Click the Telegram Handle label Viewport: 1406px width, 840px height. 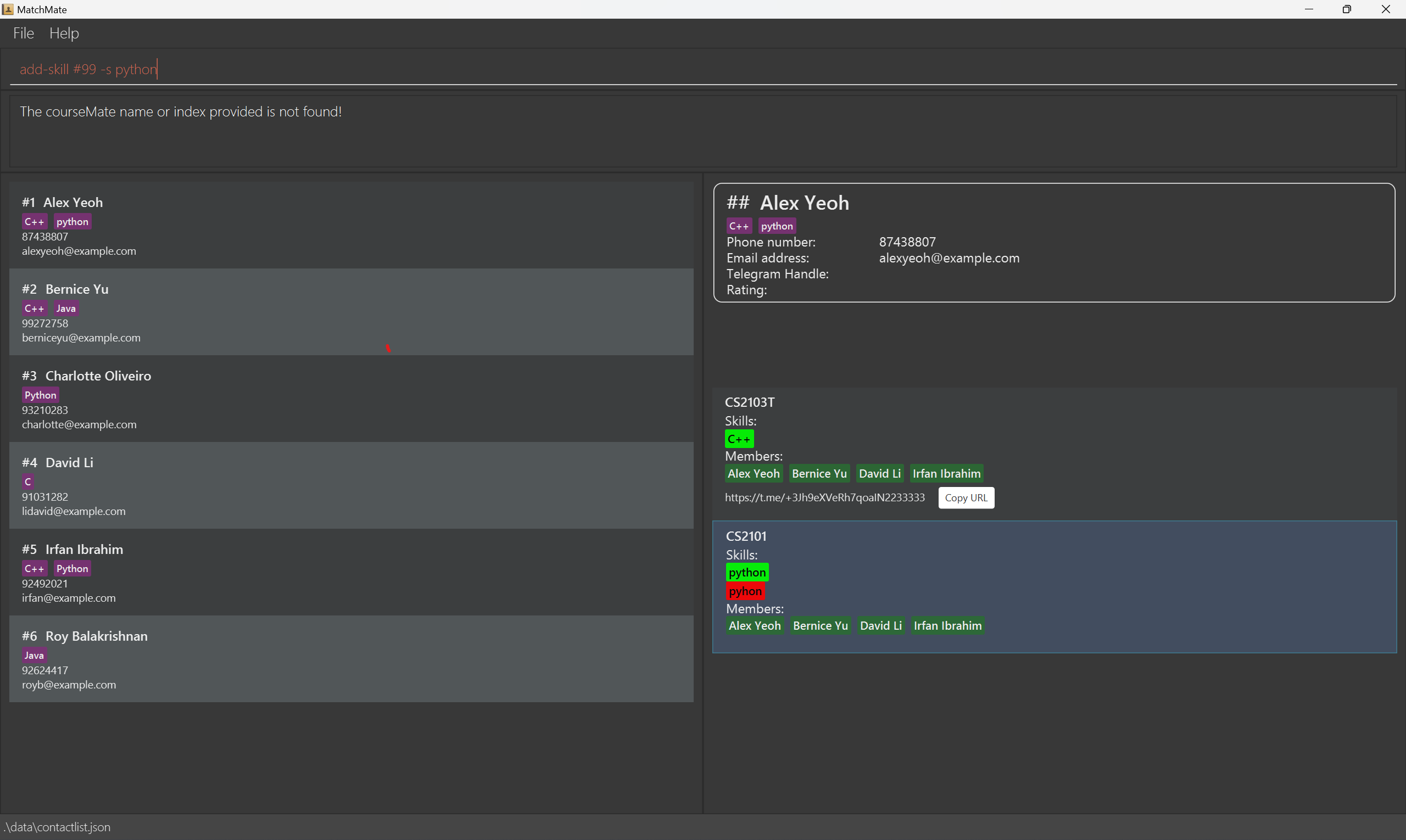(x=778, y=274)
